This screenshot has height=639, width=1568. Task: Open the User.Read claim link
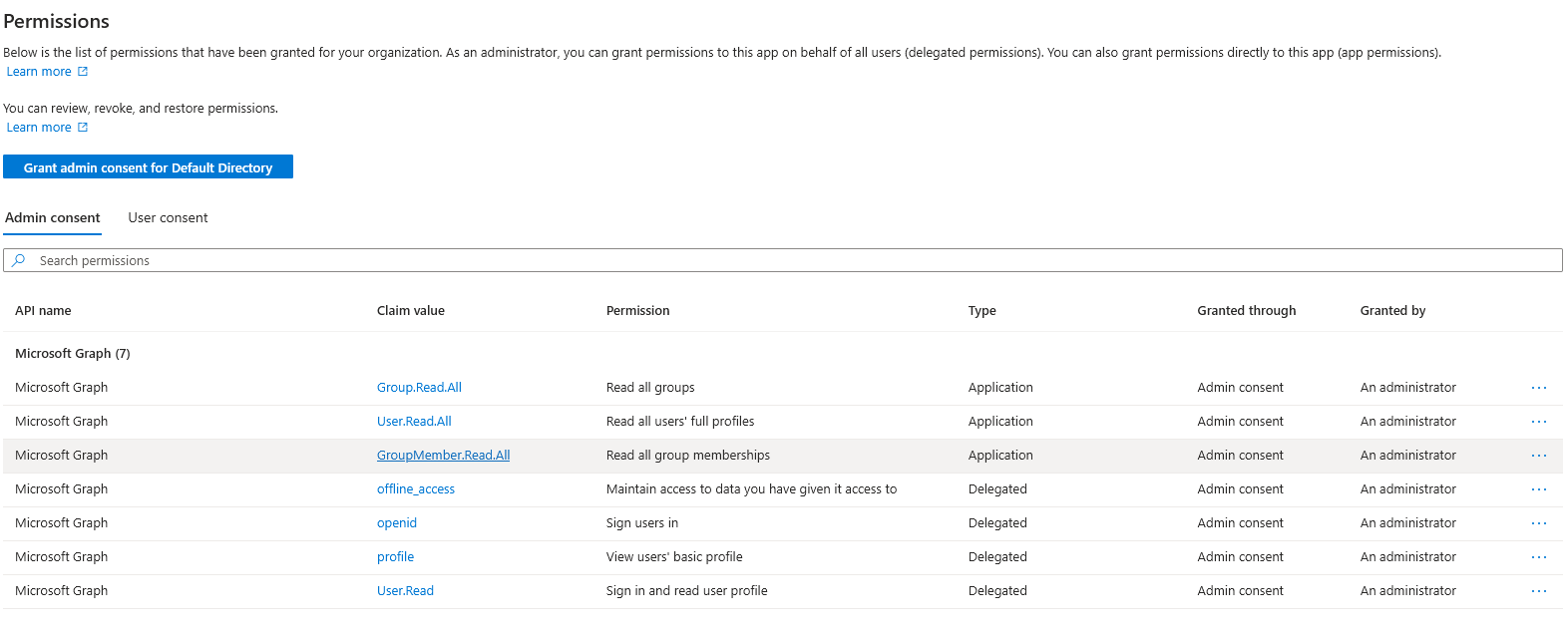[405, 591]
